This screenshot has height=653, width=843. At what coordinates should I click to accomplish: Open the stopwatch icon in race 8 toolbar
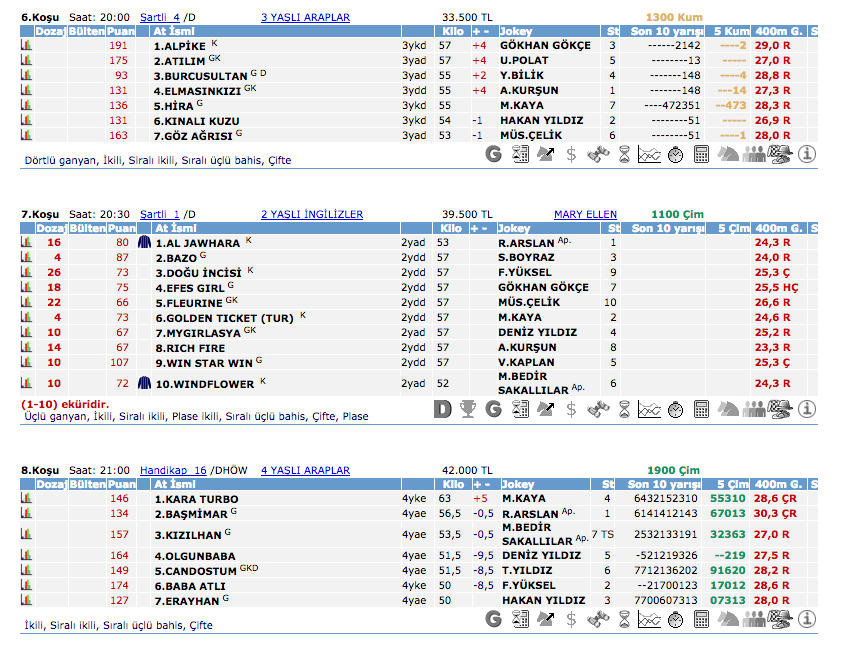click(x=675, y=620)
